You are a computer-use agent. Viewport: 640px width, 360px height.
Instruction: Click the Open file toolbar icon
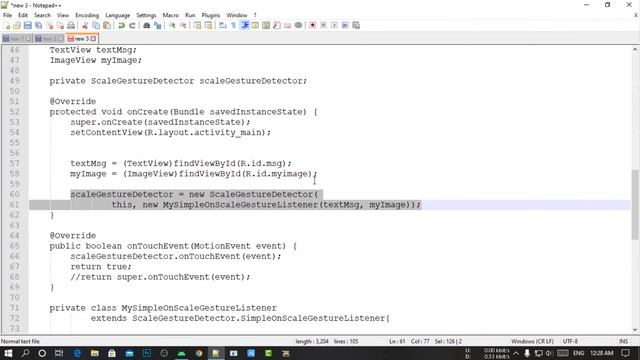click(17, 25)
